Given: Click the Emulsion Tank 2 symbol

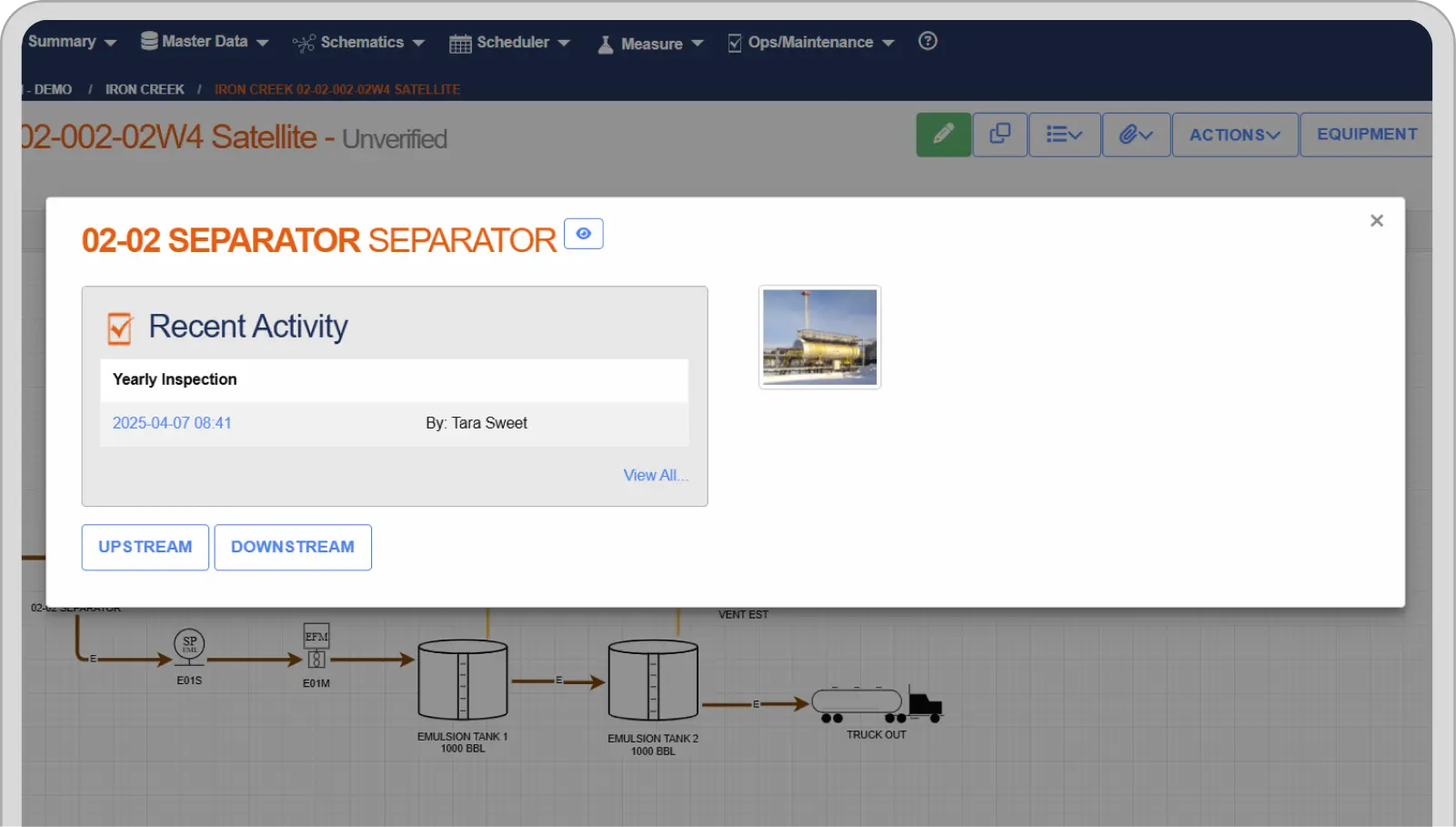Looking at the screenshot, I should click(x=653, y=681).
